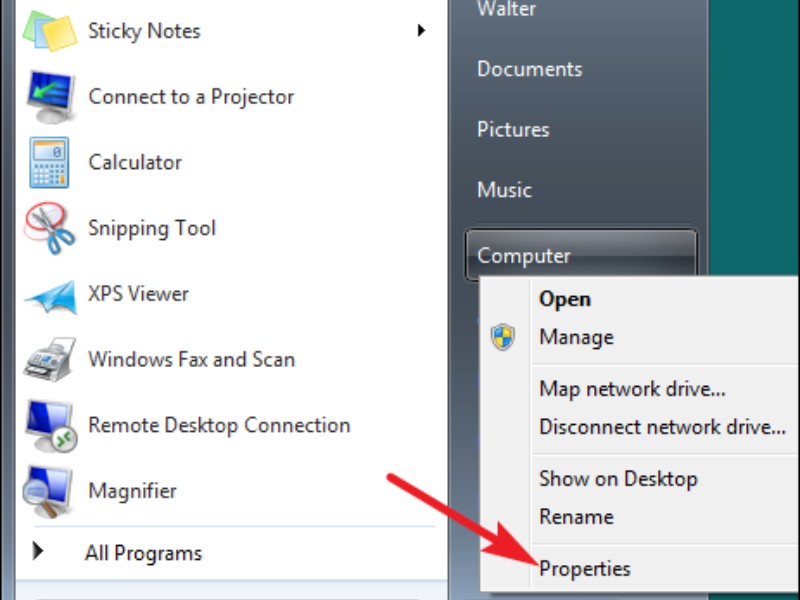Click the Calculator program name
This screenshot has width=800, height=600.
[x=135, y=163]
